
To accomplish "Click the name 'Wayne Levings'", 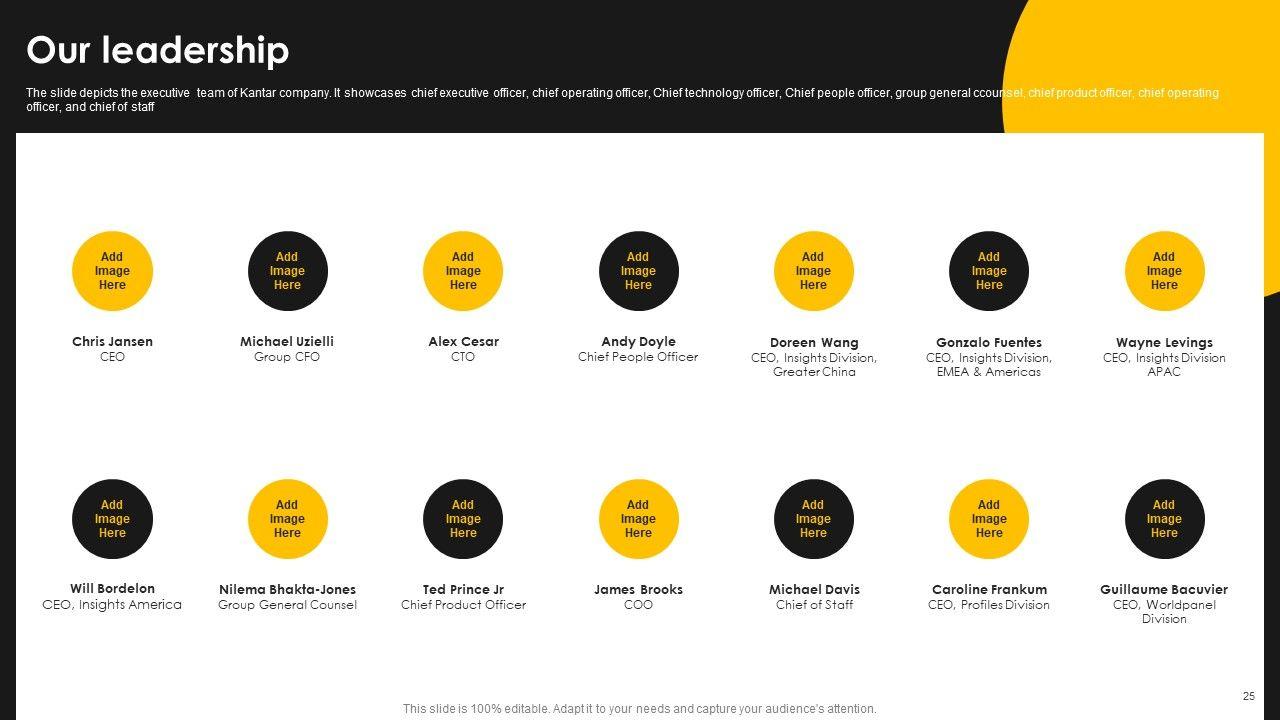I will click(1164, 343).
